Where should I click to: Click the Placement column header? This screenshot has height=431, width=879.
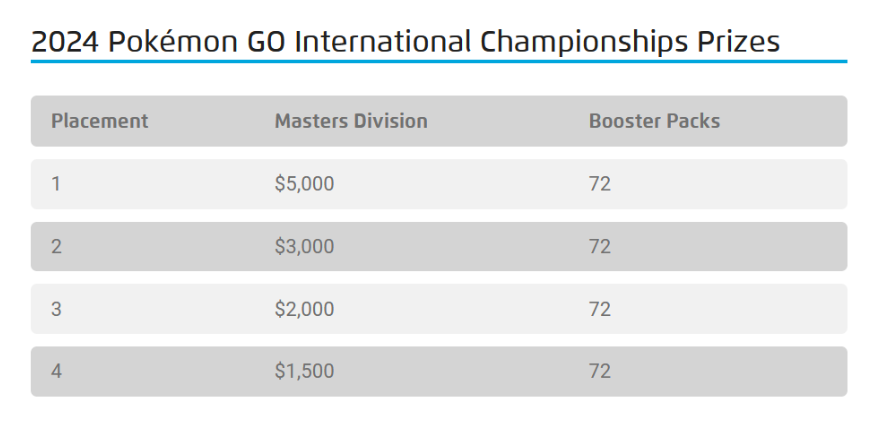99,121
